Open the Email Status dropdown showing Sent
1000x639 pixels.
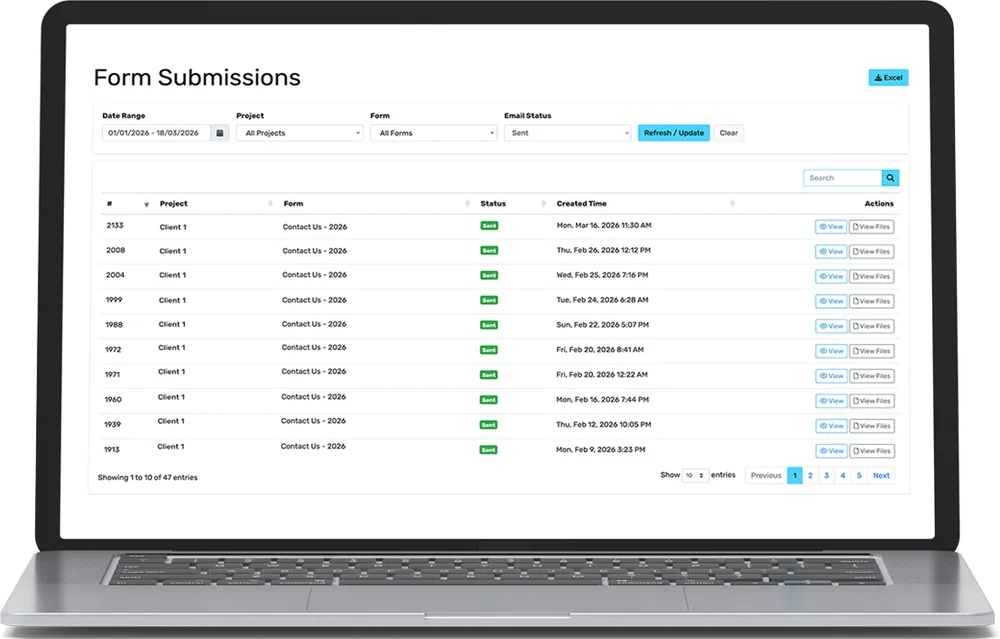(568, 133)
